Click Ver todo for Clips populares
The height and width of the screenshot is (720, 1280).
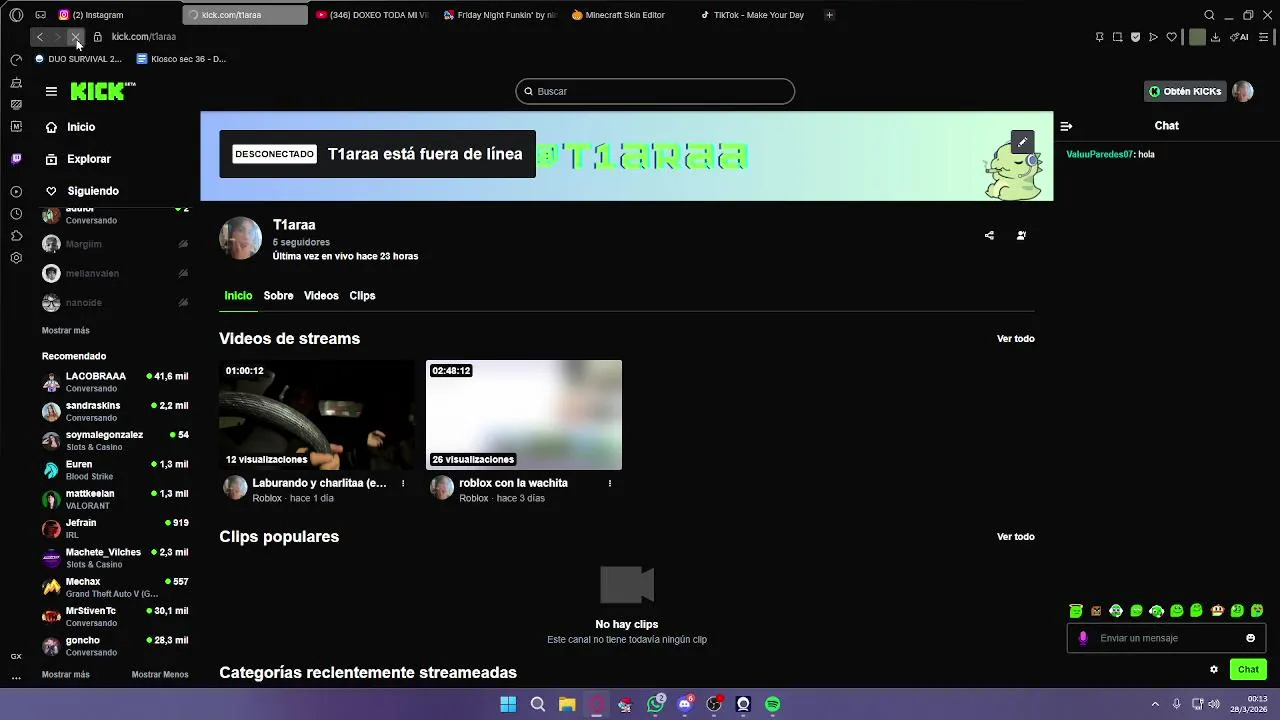pyautogui.click(x=1015, y=537)
